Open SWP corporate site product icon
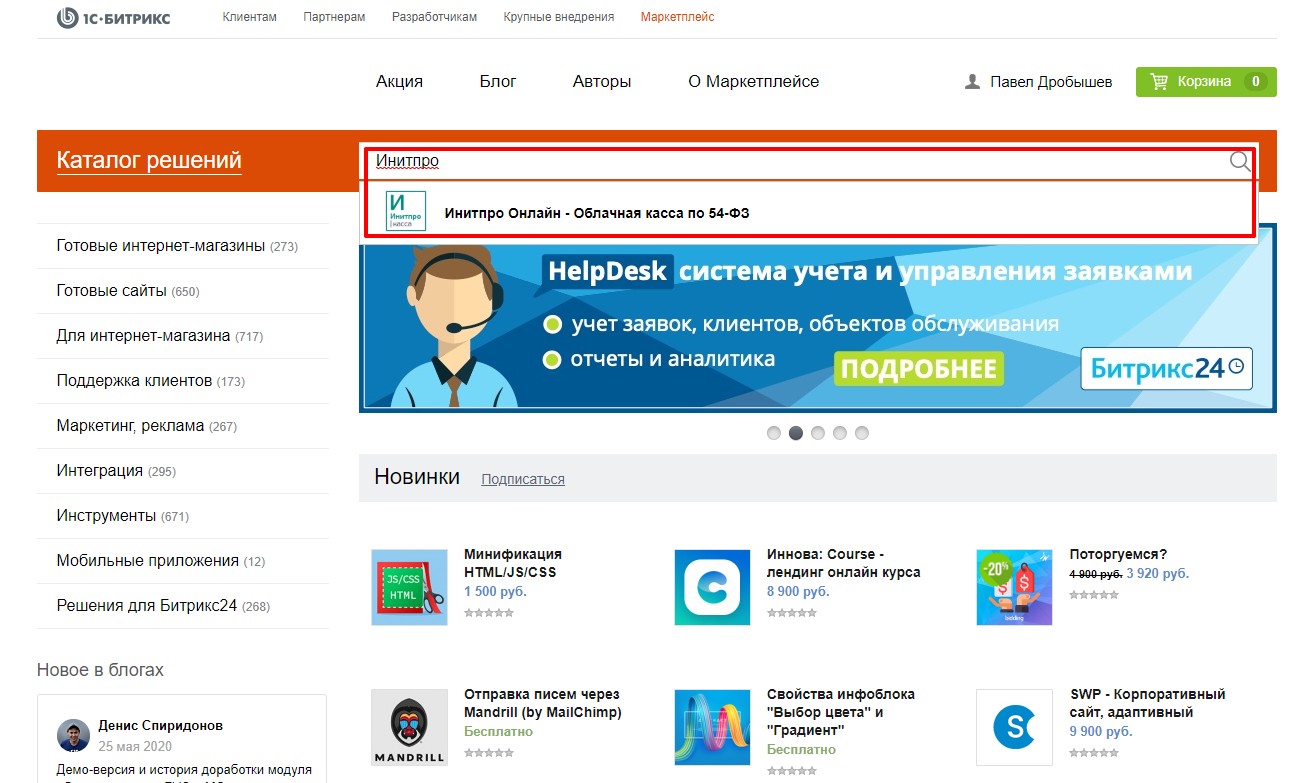The image size is (1310, 783). pyautogui.click(x=1014, y=727)
